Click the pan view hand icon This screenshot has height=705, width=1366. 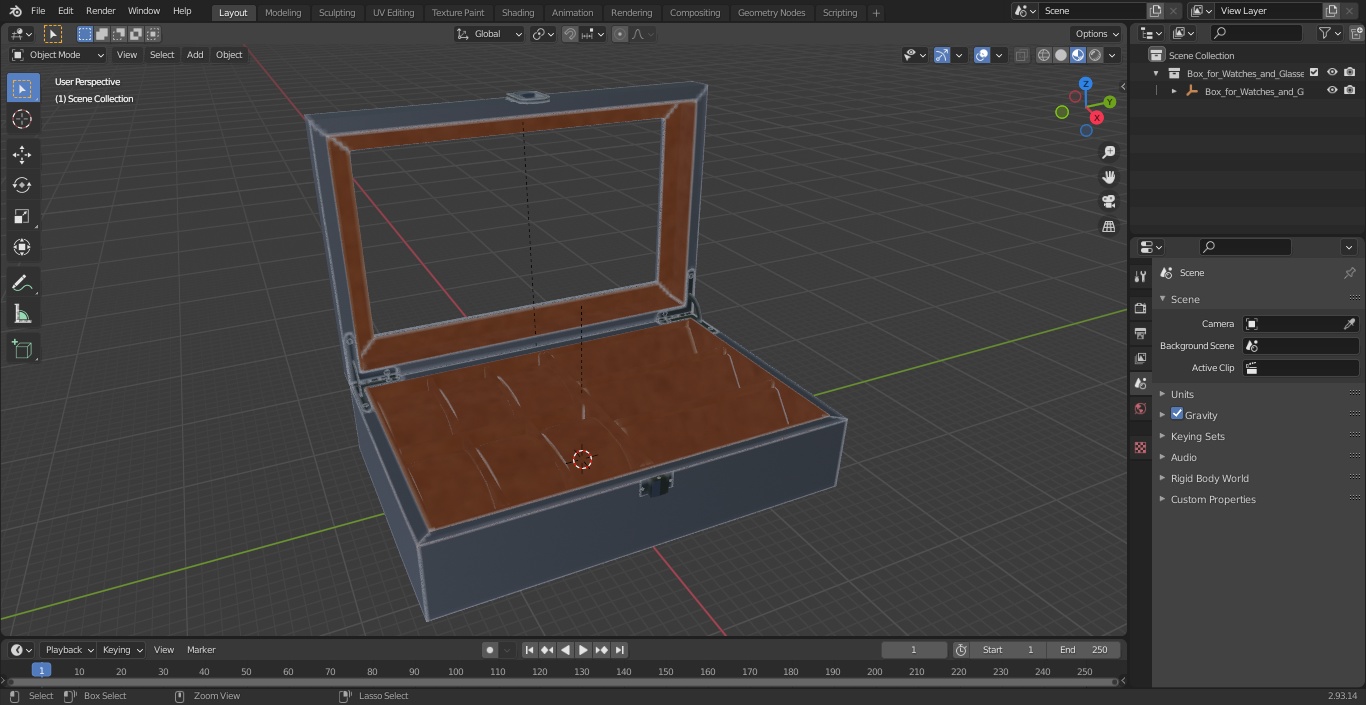coord(1108,177)
